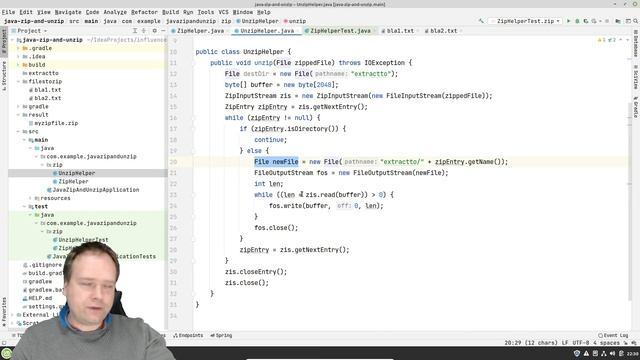The width and height of the screenshot is (640, 360).
Task: Select UnzipHelperTest in project tree
Action: 80,240
